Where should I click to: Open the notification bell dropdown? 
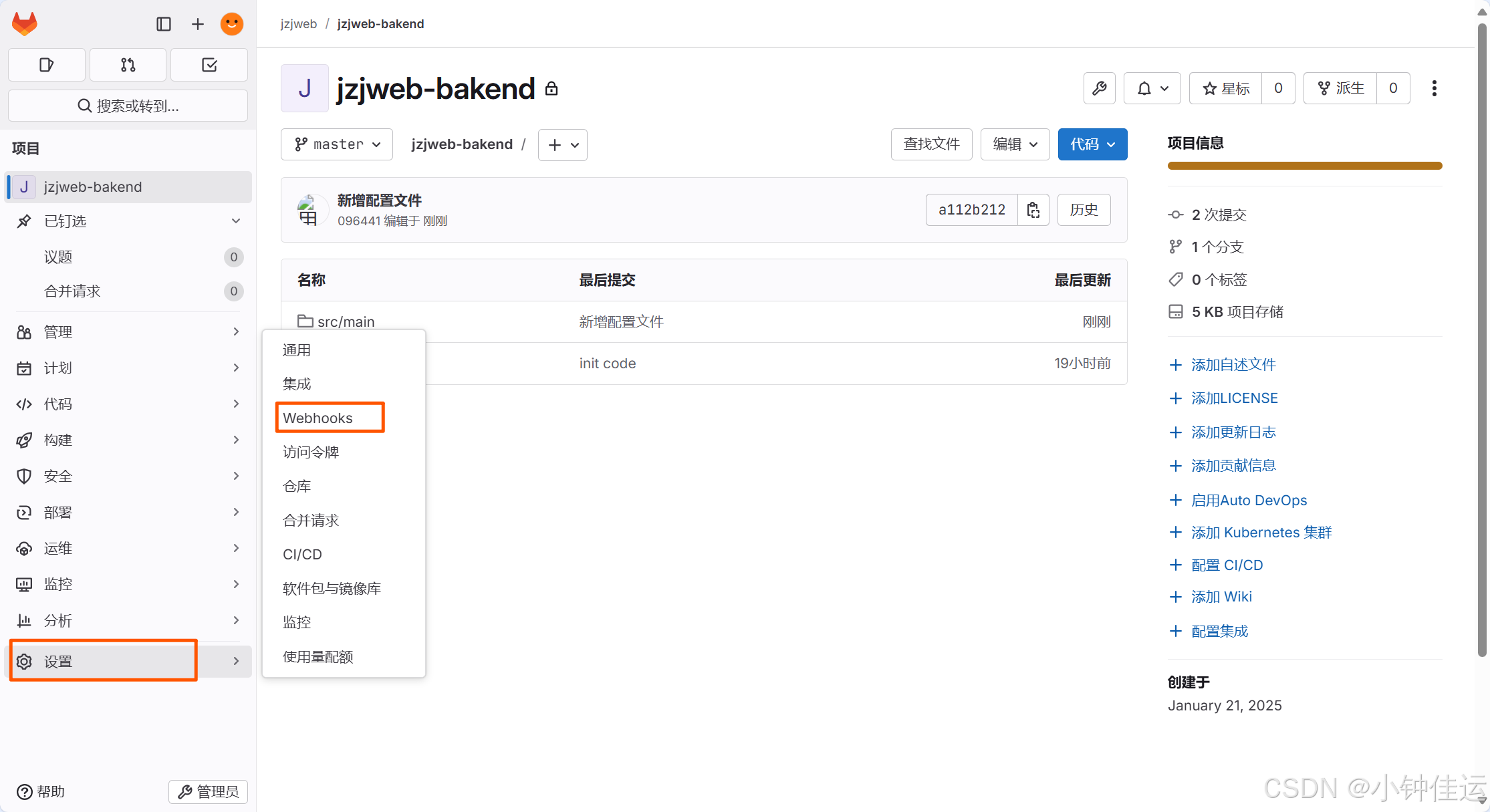point(1152,88)
